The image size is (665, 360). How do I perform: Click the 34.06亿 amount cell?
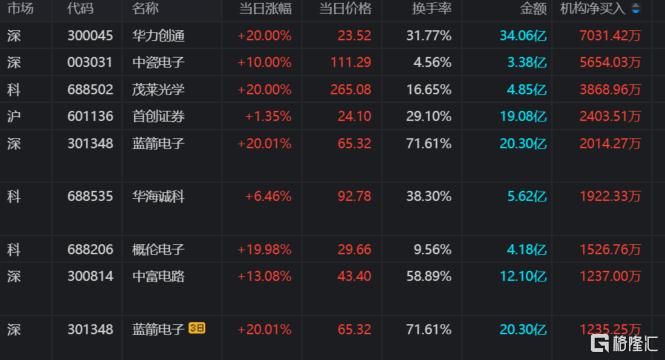click(523, 36)
